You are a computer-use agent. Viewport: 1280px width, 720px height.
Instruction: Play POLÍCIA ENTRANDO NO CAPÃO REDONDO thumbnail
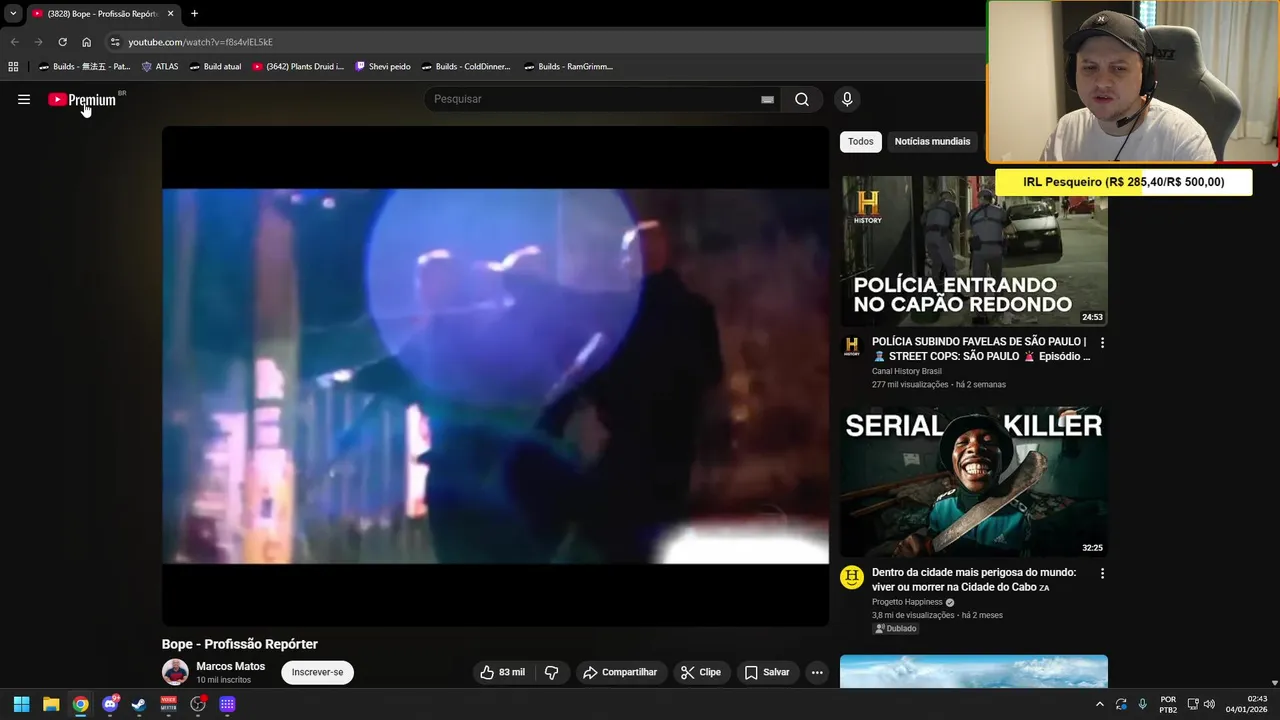[x=974, y=252]
